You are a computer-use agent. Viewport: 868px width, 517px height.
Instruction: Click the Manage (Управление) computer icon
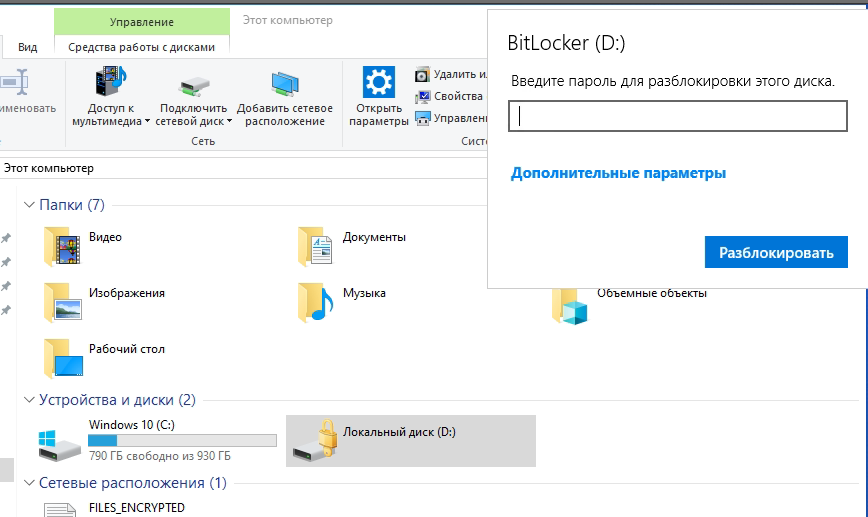[x=422, y=118]
